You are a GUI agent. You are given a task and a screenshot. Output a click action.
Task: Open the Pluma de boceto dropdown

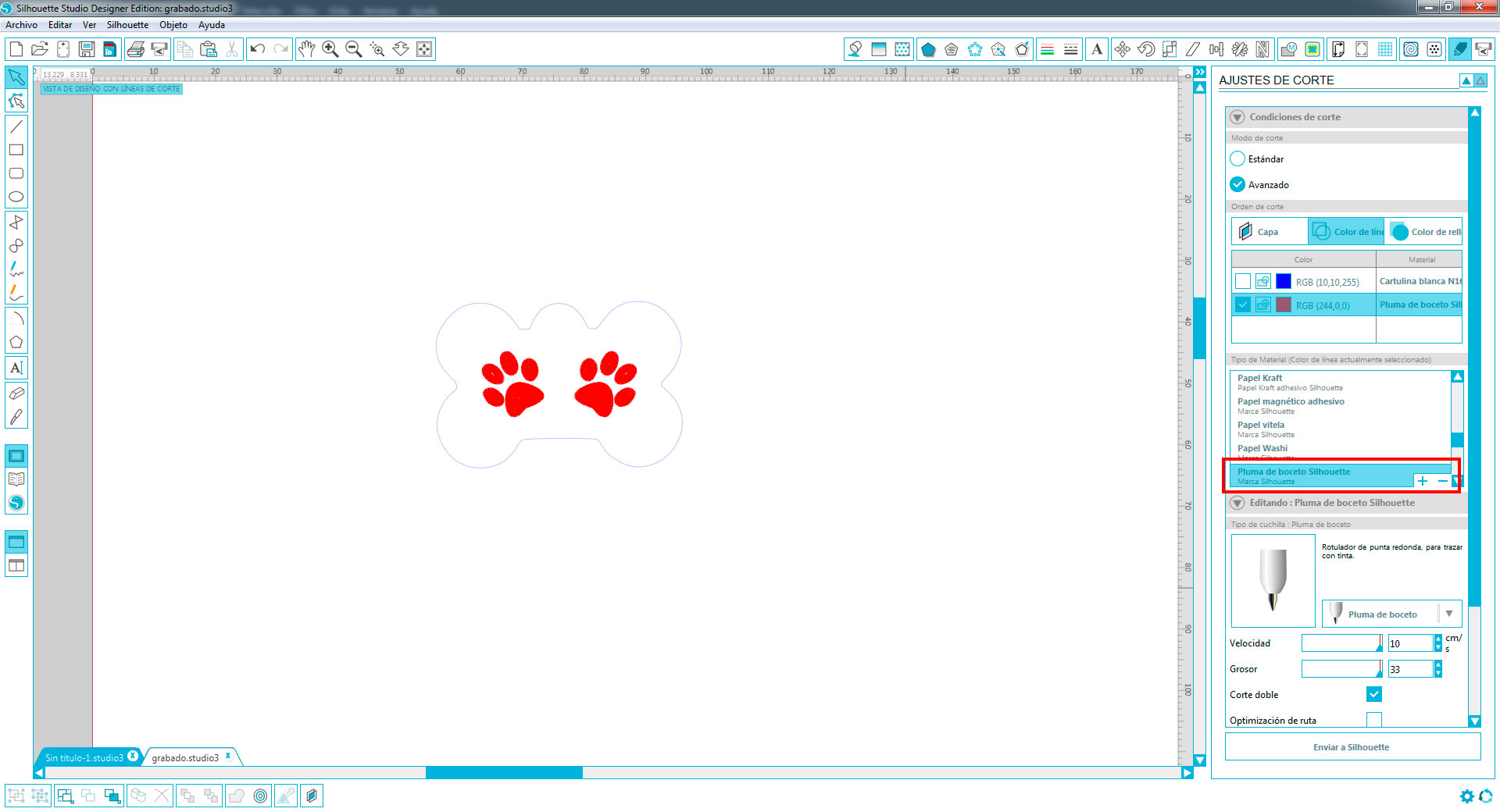1449,614
